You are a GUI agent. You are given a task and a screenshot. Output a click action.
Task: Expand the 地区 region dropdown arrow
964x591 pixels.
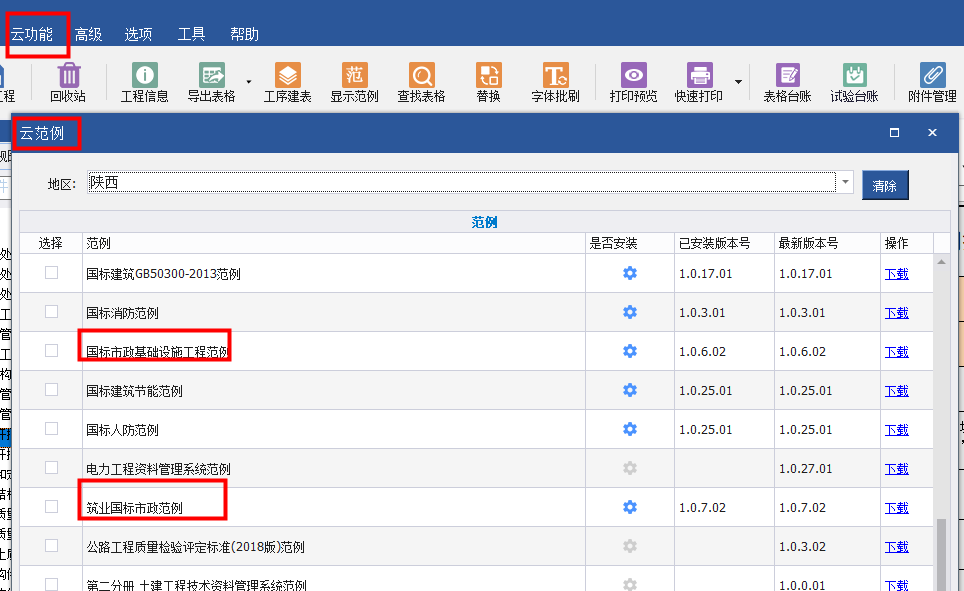point(845,183)
